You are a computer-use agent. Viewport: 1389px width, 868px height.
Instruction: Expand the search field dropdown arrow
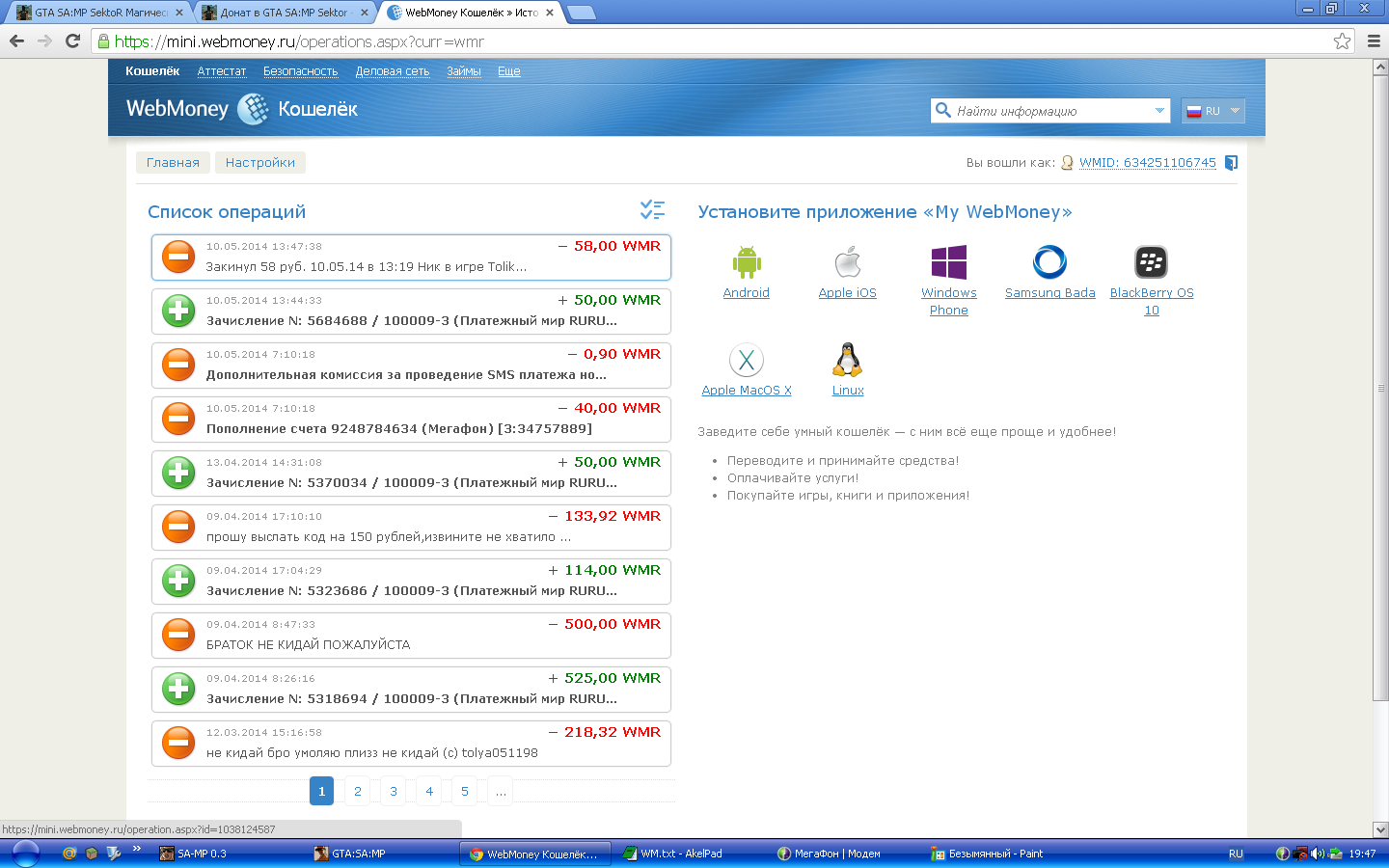[1159, 111]
